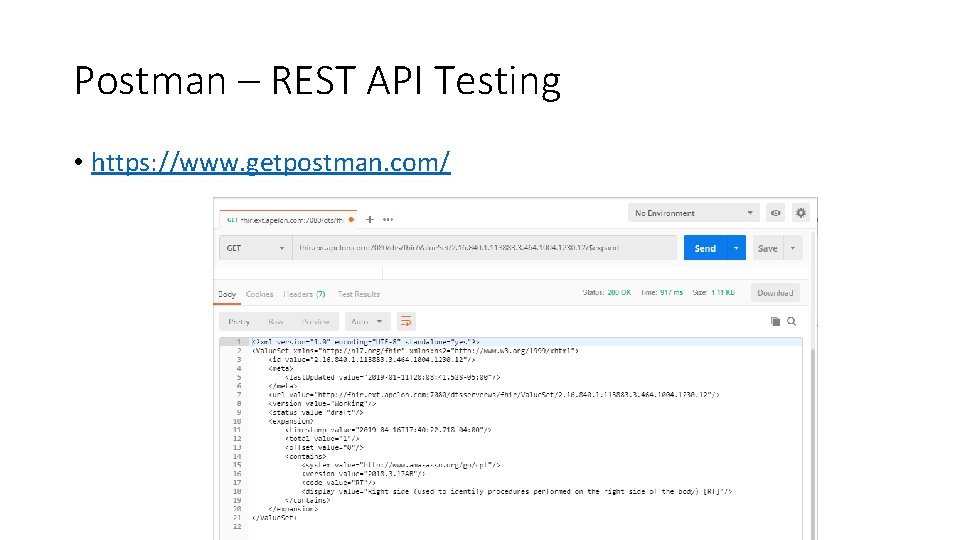Select the Preview view mode
960x540 pixels.
pos(316,321)
